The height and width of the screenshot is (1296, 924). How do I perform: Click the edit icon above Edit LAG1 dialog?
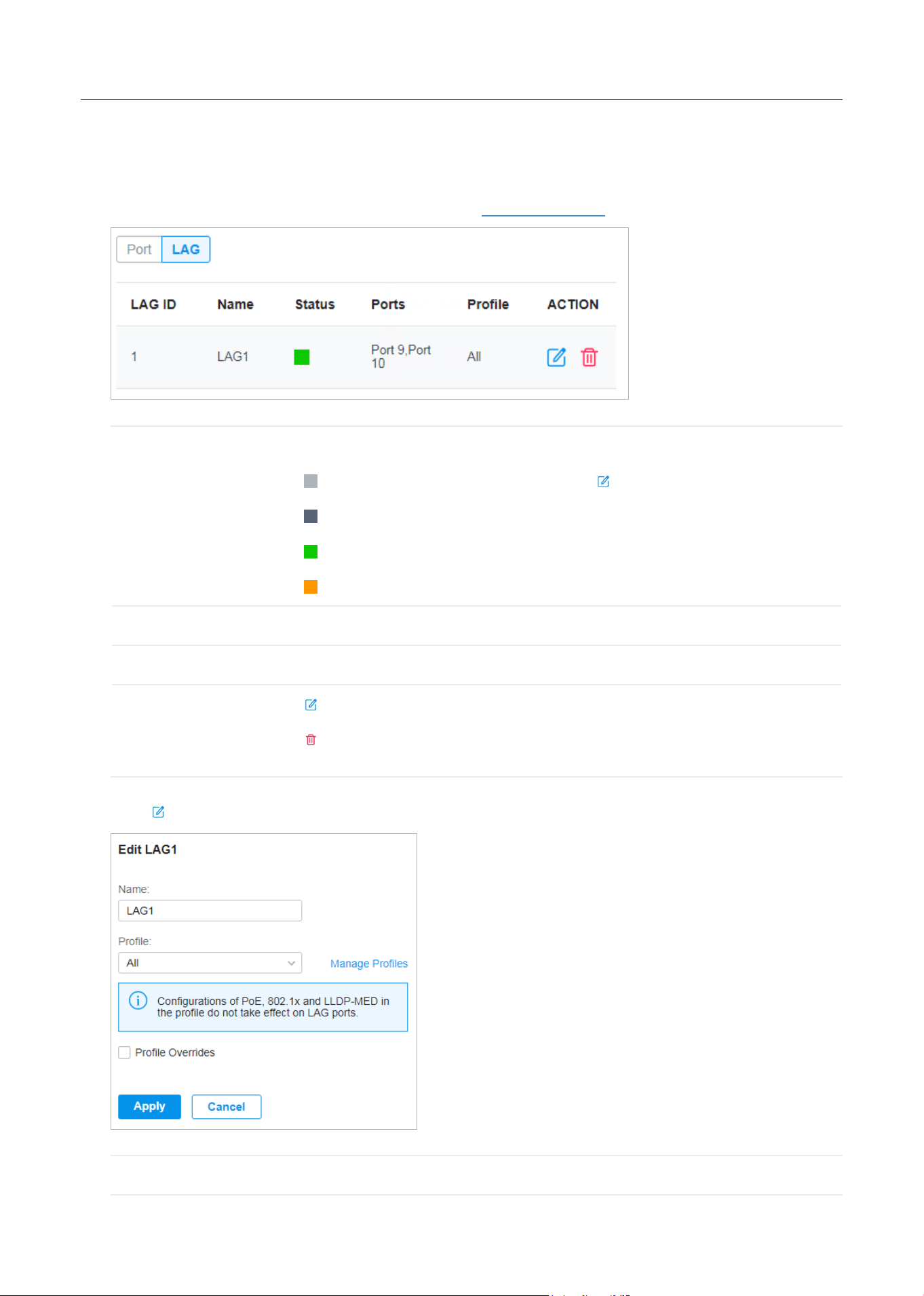158,812
